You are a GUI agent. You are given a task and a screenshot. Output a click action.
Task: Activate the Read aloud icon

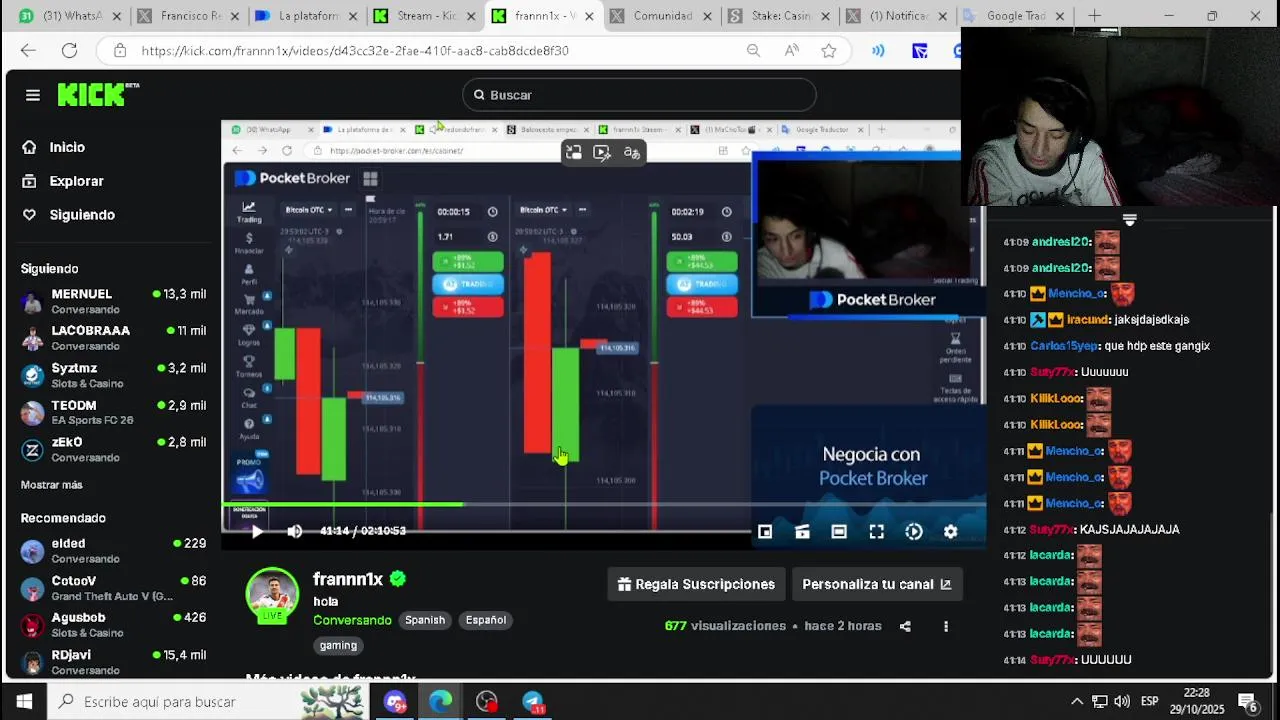[x=791, y=51]
